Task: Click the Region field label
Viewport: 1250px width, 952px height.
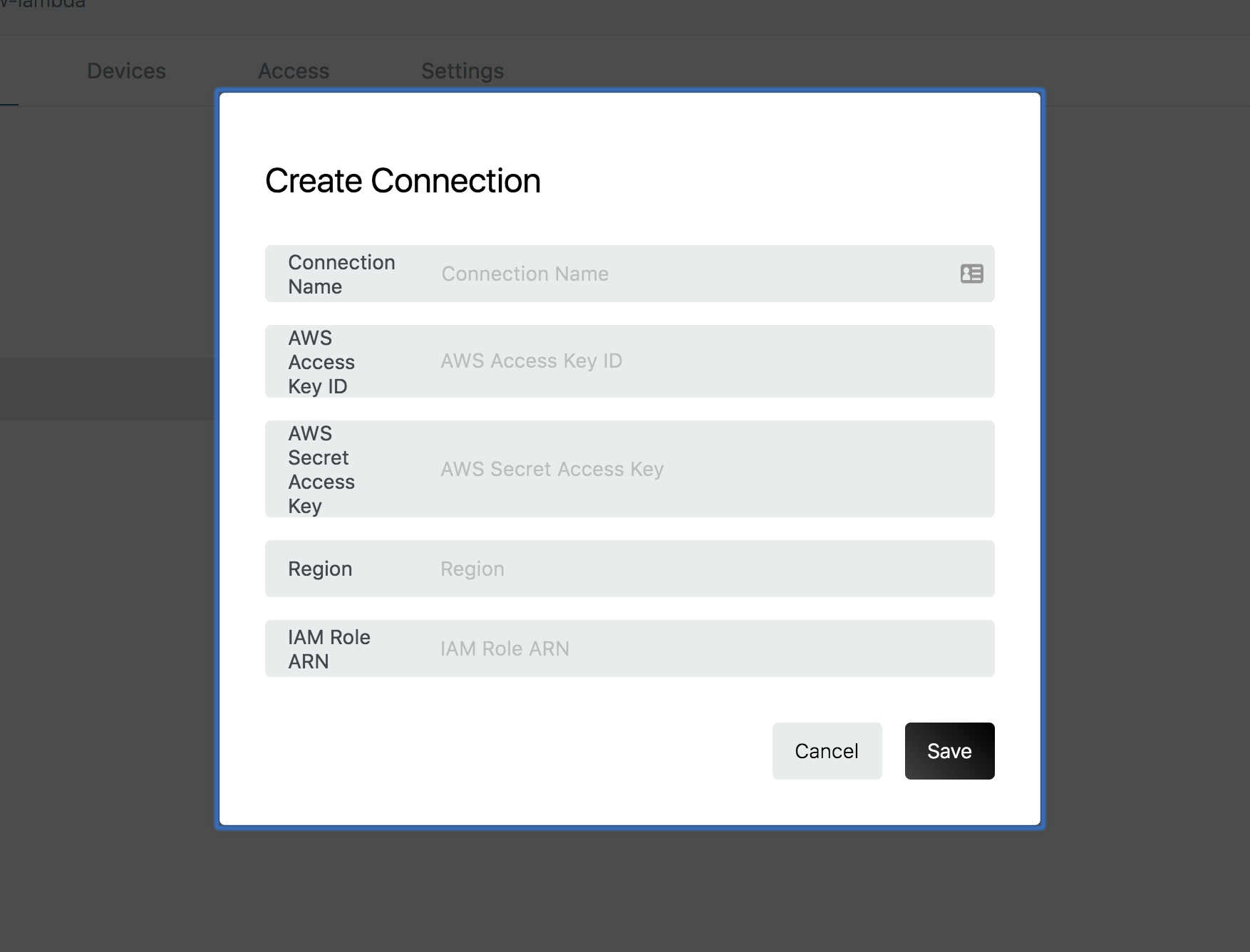Action: point(320,568)
